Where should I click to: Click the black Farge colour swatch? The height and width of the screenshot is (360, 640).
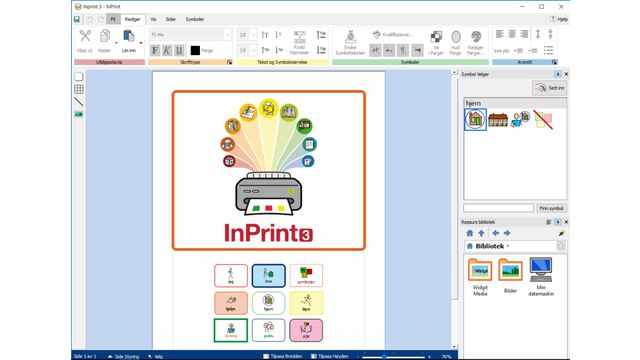195,50
